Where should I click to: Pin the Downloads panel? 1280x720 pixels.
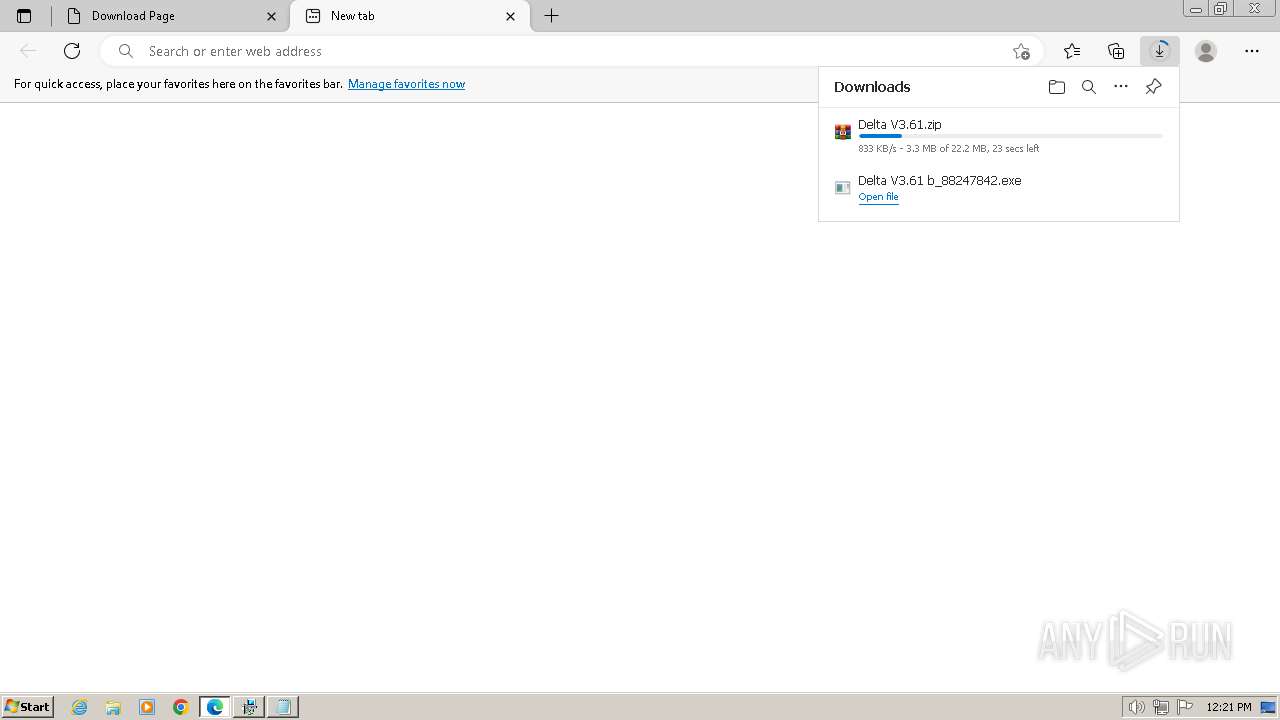tap(1153, 87)
